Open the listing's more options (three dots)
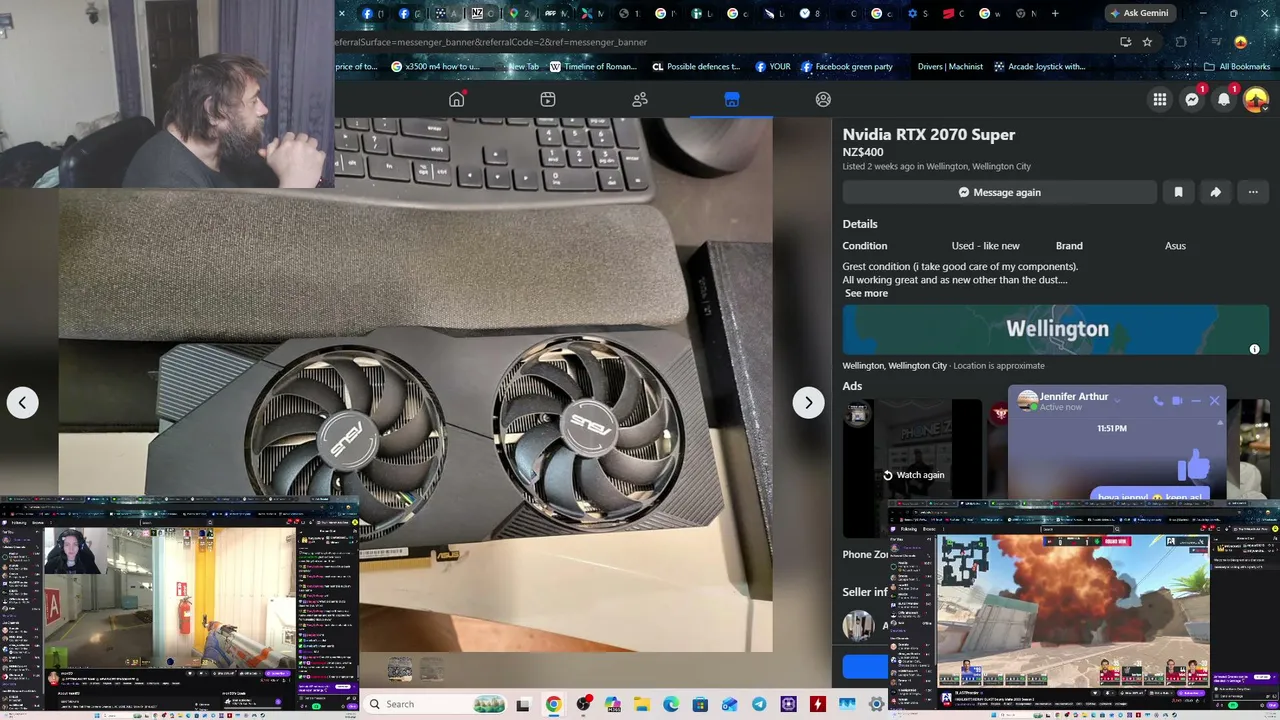 1253,192
